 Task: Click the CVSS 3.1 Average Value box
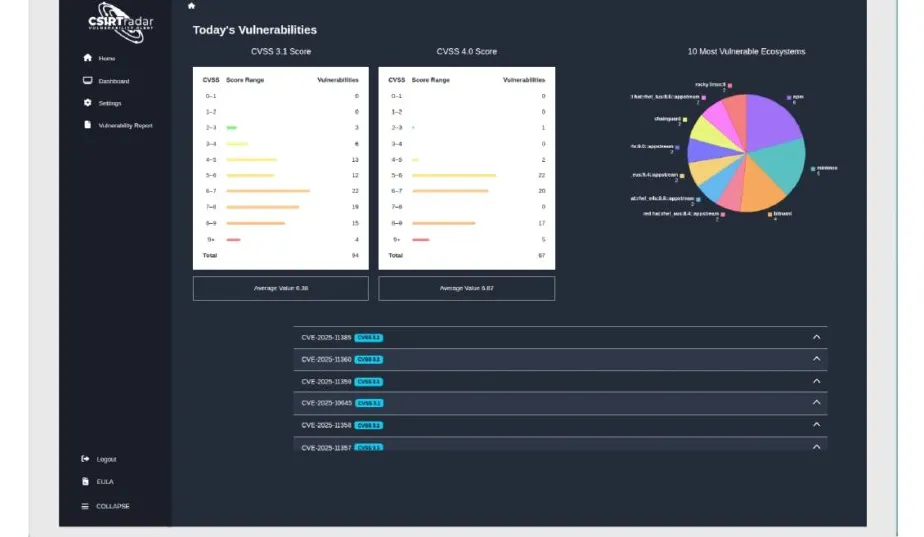(x=280, y=288)
